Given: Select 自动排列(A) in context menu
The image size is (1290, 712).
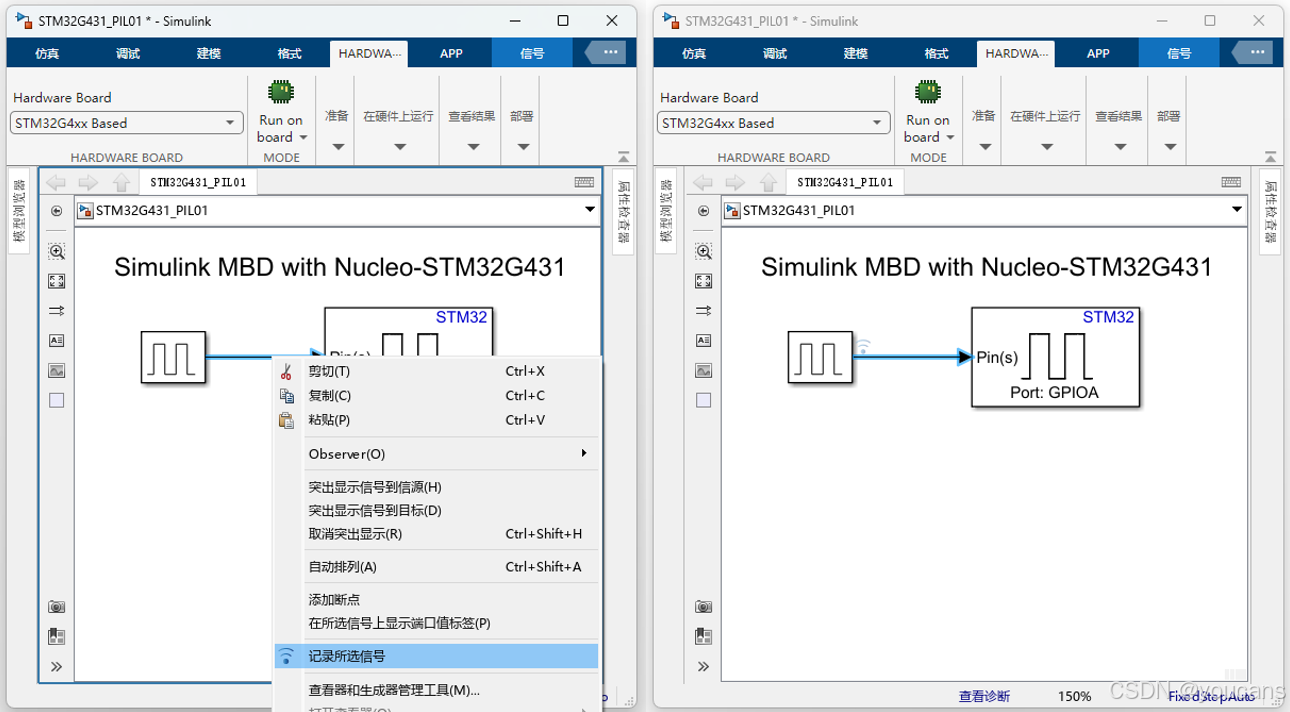Looking at the screenshot, I should (437, 567).
